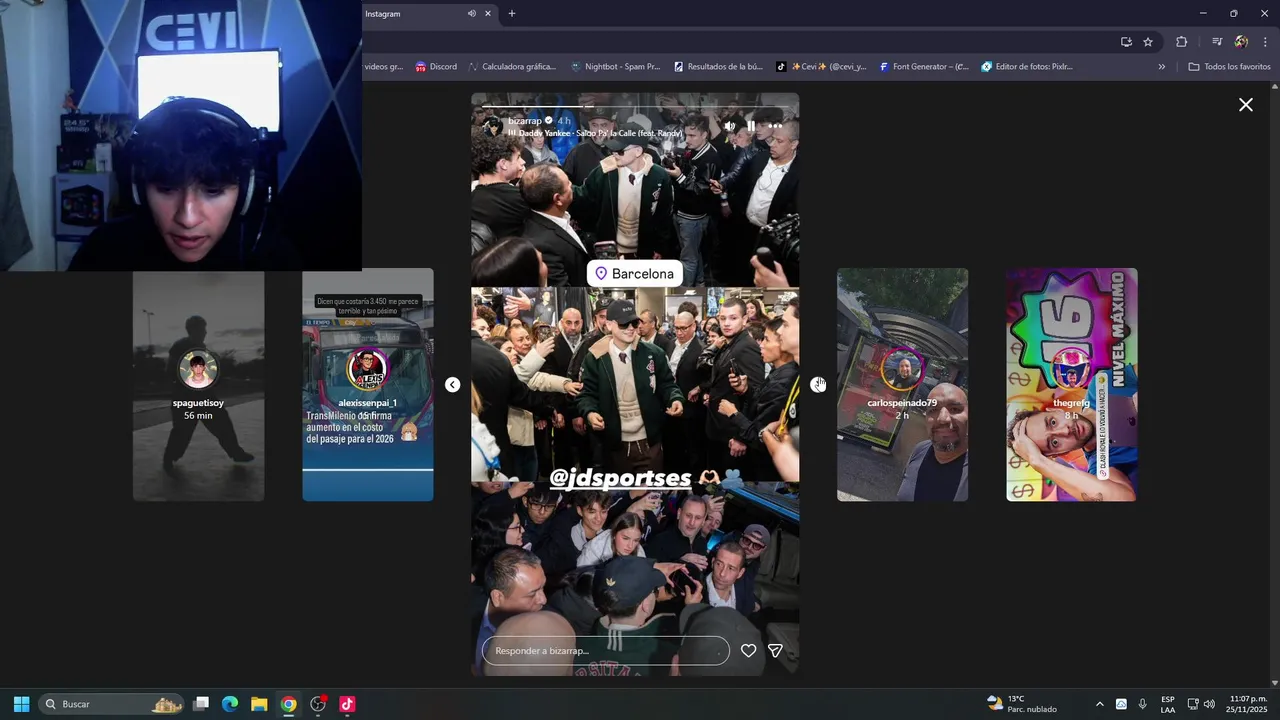Open the TikTok app in the taskbar
This screenshot has width=1280, height=720.
347,704
